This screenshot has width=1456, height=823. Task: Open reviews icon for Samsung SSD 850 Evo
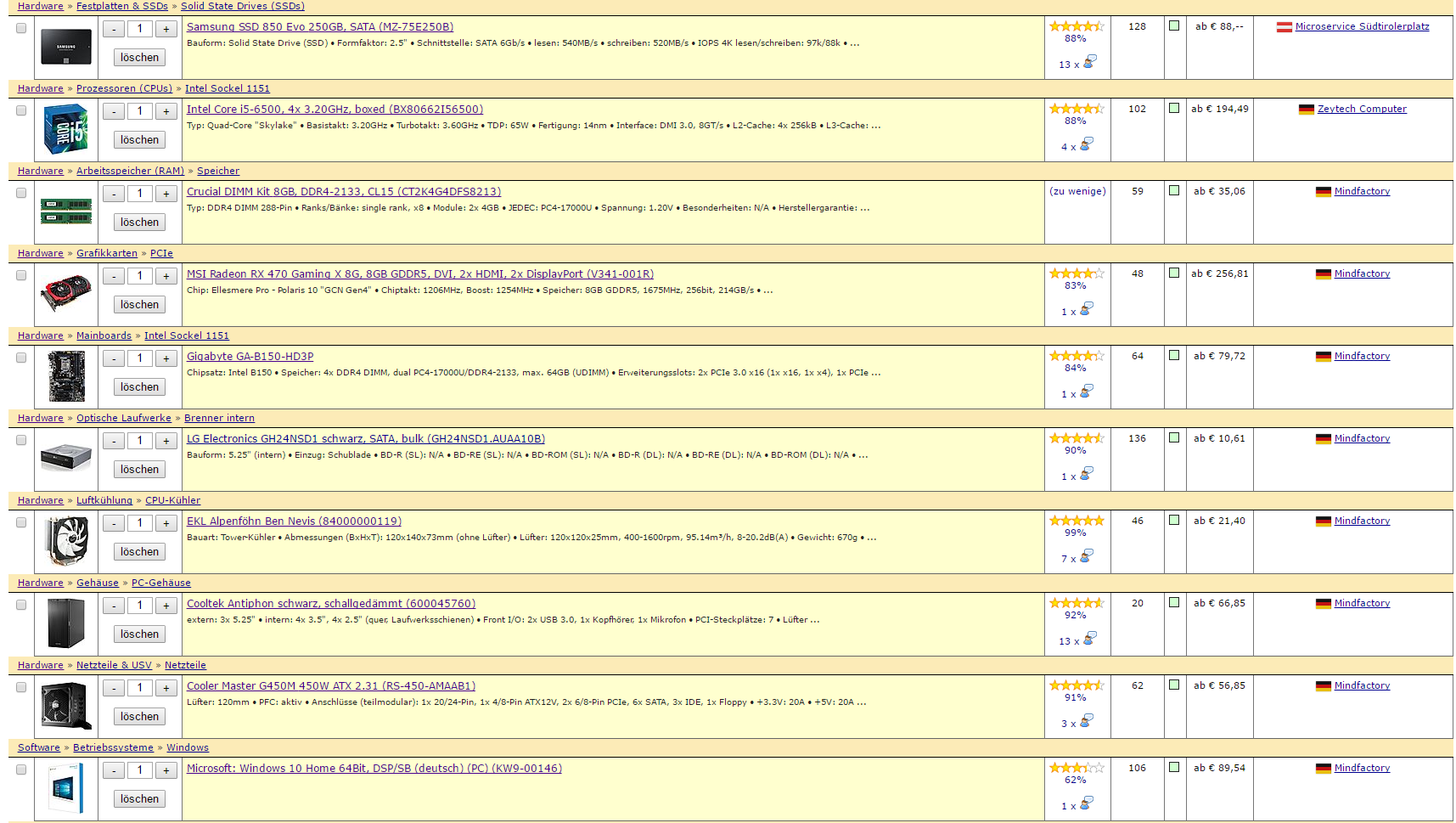tap(1090, 61)
